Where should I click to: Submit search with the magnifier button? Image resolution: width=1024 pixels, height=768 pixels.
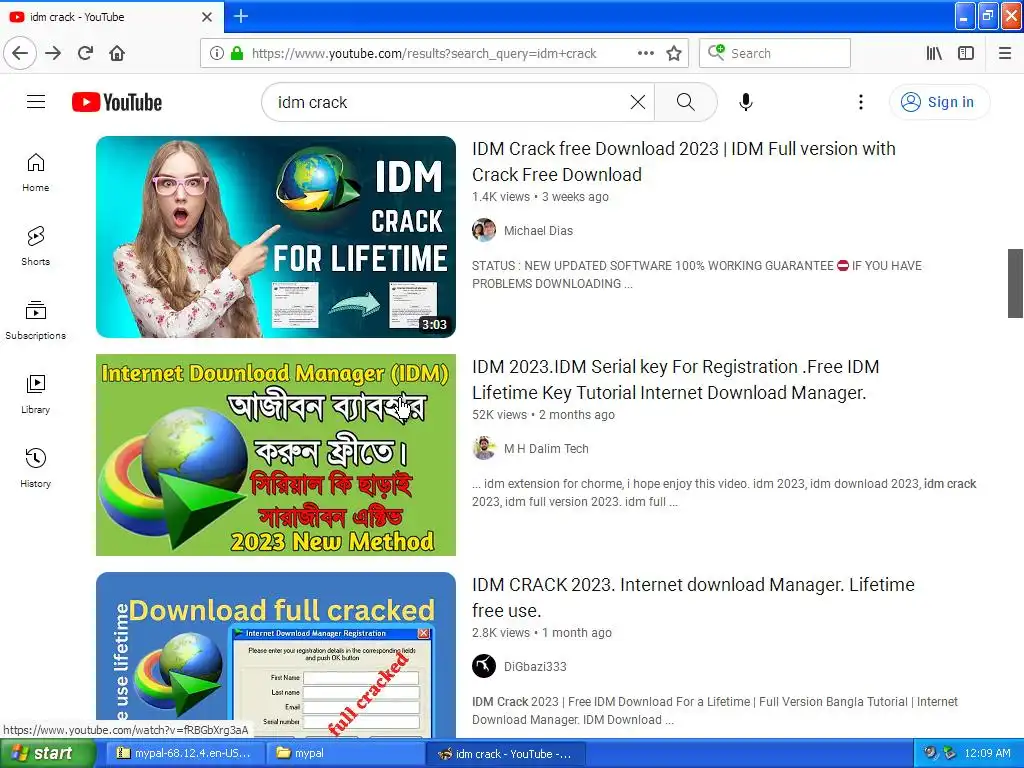point(686,102)
